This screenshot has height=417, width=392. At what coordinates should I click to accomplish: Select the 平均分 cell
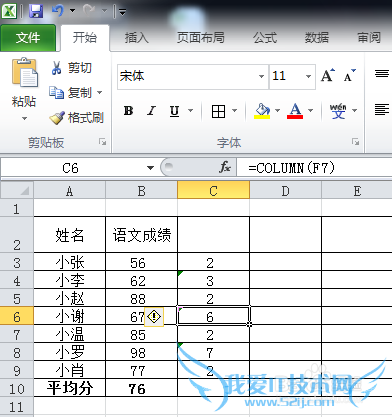[x=70, y=388]
